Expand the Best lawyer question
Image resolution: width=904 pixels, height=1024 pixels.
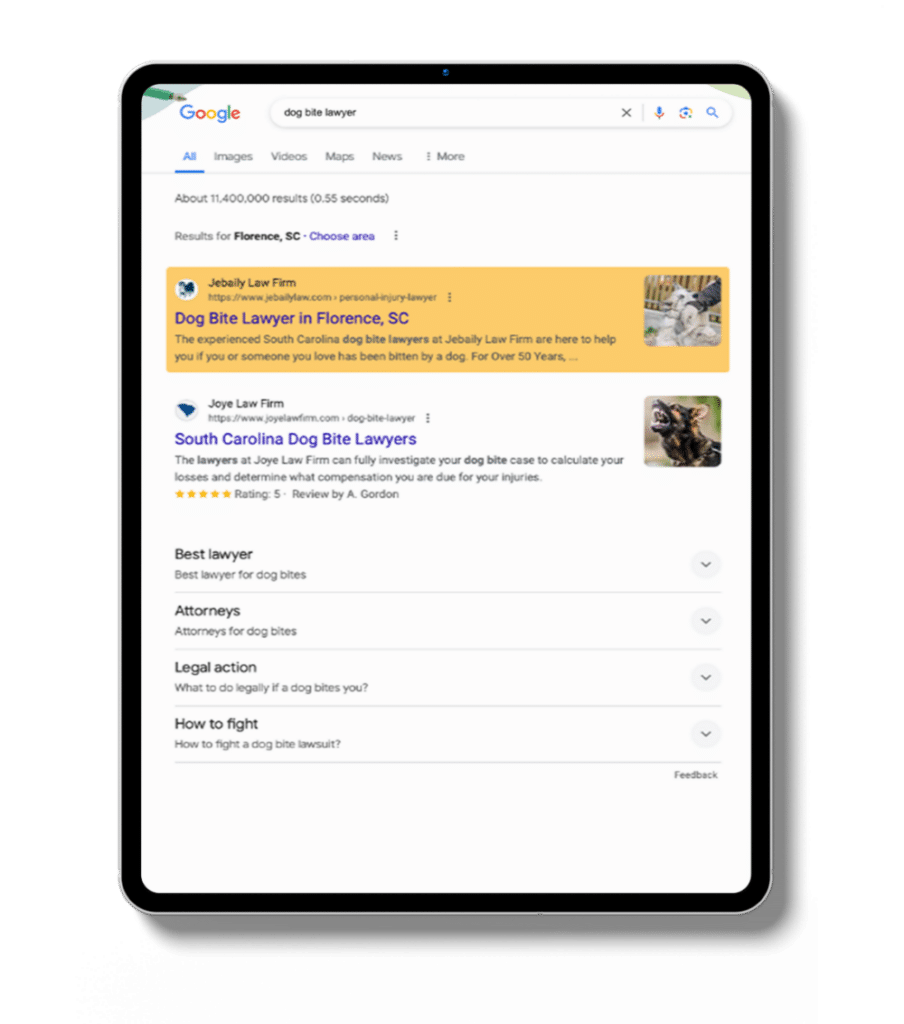click(705, 564)
